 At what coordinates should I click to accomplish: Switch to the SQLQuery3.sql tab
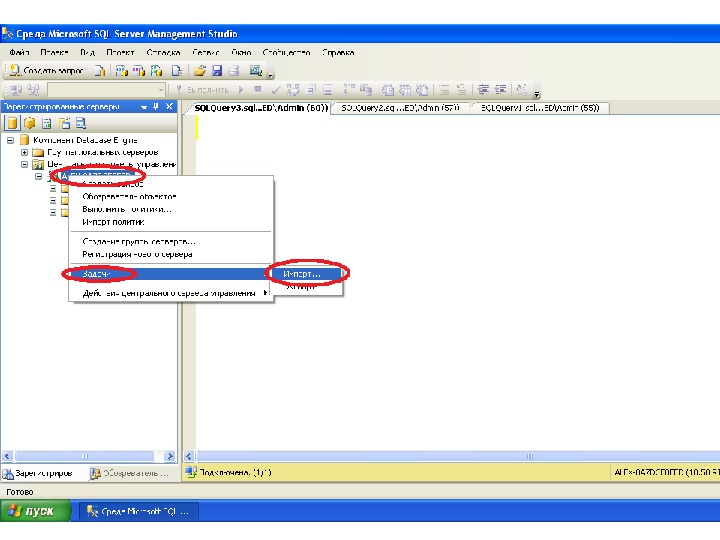[x=261, y=108]
